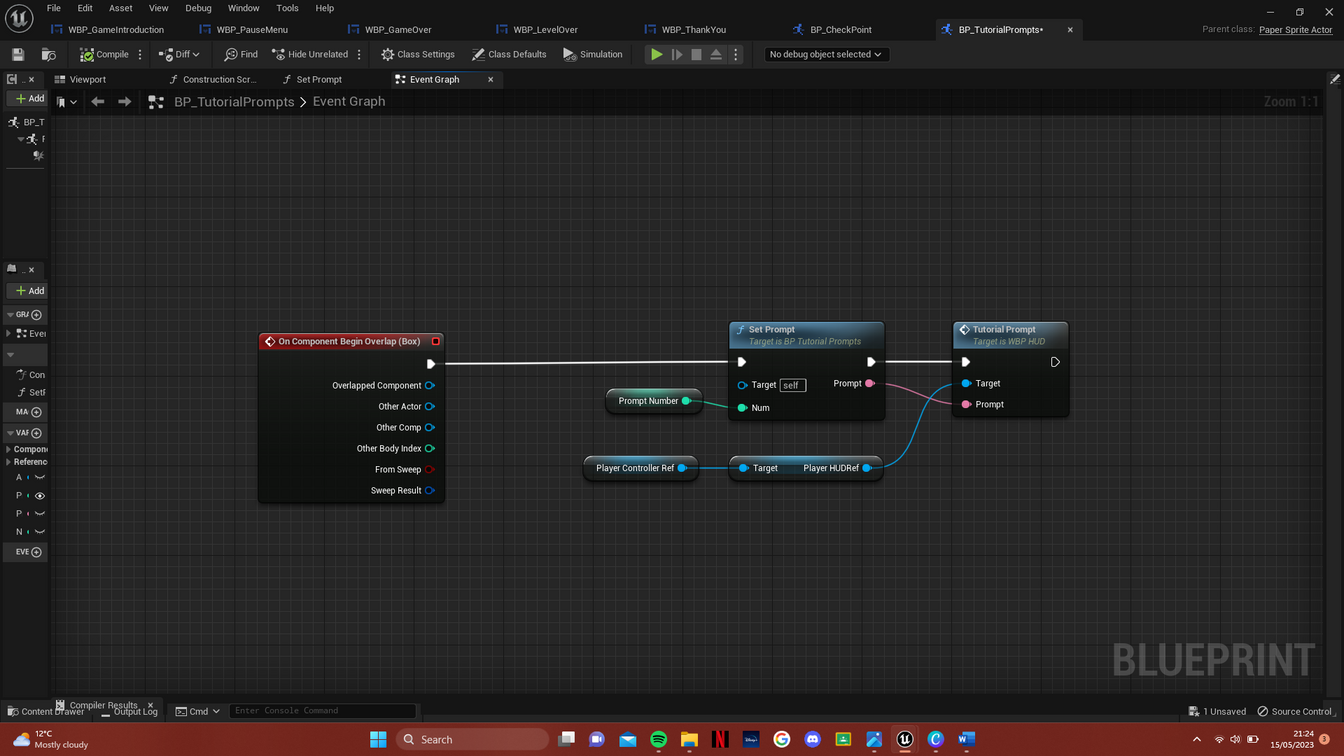The image size is (1344, 756).
Task: Open the Content Drawer
Action: click(46, 711)
